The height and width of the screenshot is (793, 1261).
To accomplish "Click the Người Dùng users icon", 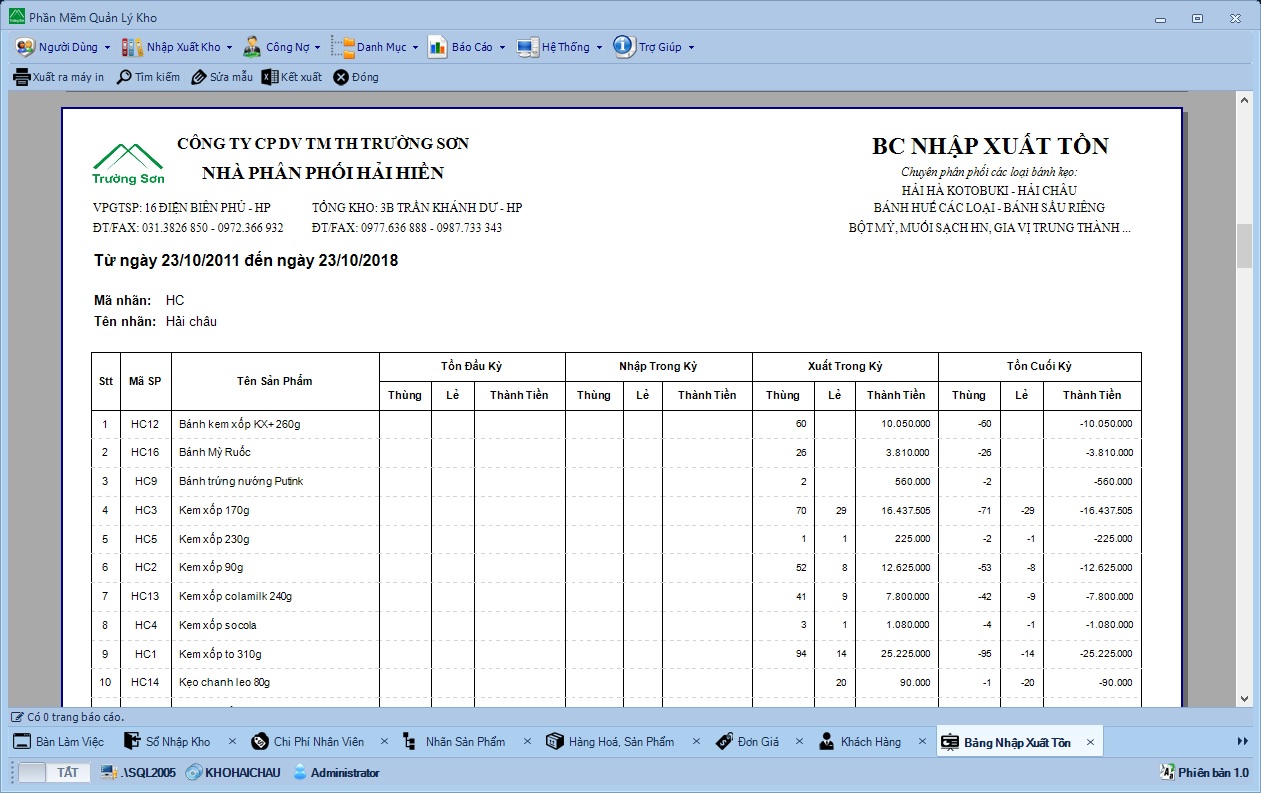I will pyautogui.click(x=25, y=47).
